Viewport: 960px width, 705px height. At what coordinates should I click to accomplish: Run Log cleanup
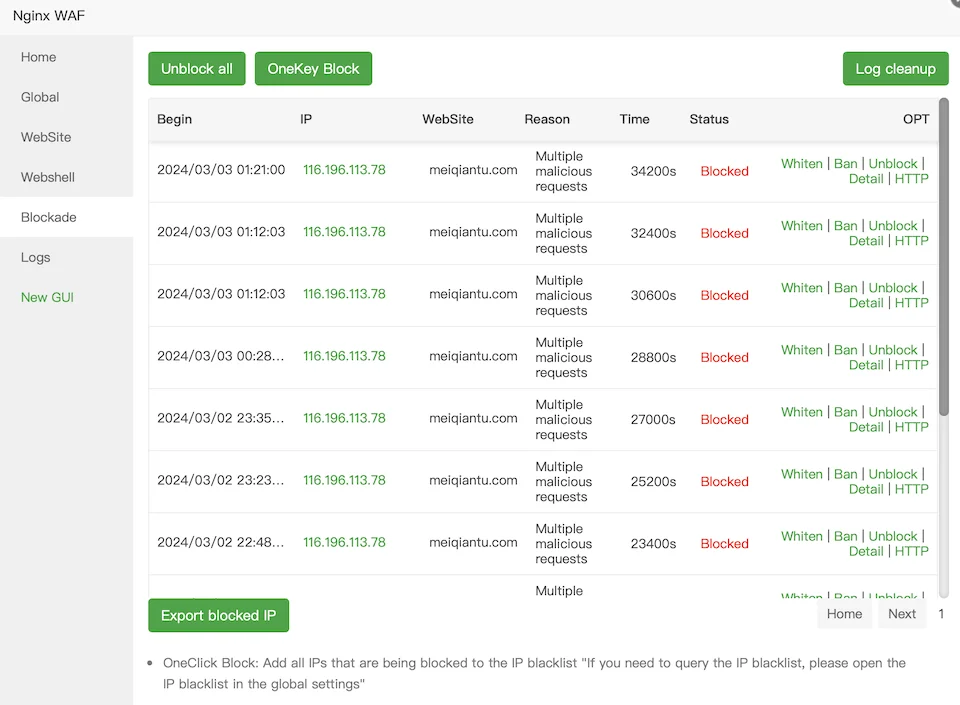[x=895, y=69]
